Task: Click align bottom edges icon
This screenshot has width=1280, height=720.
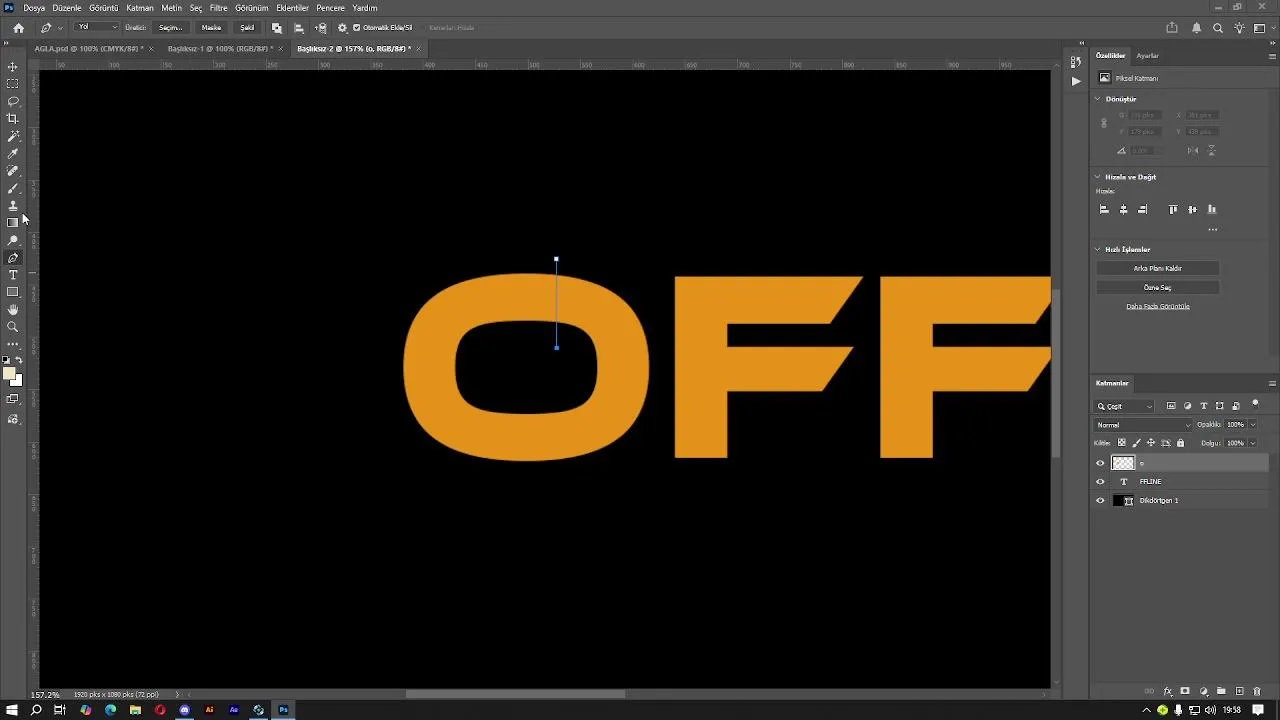Action: coord(1212,209)
